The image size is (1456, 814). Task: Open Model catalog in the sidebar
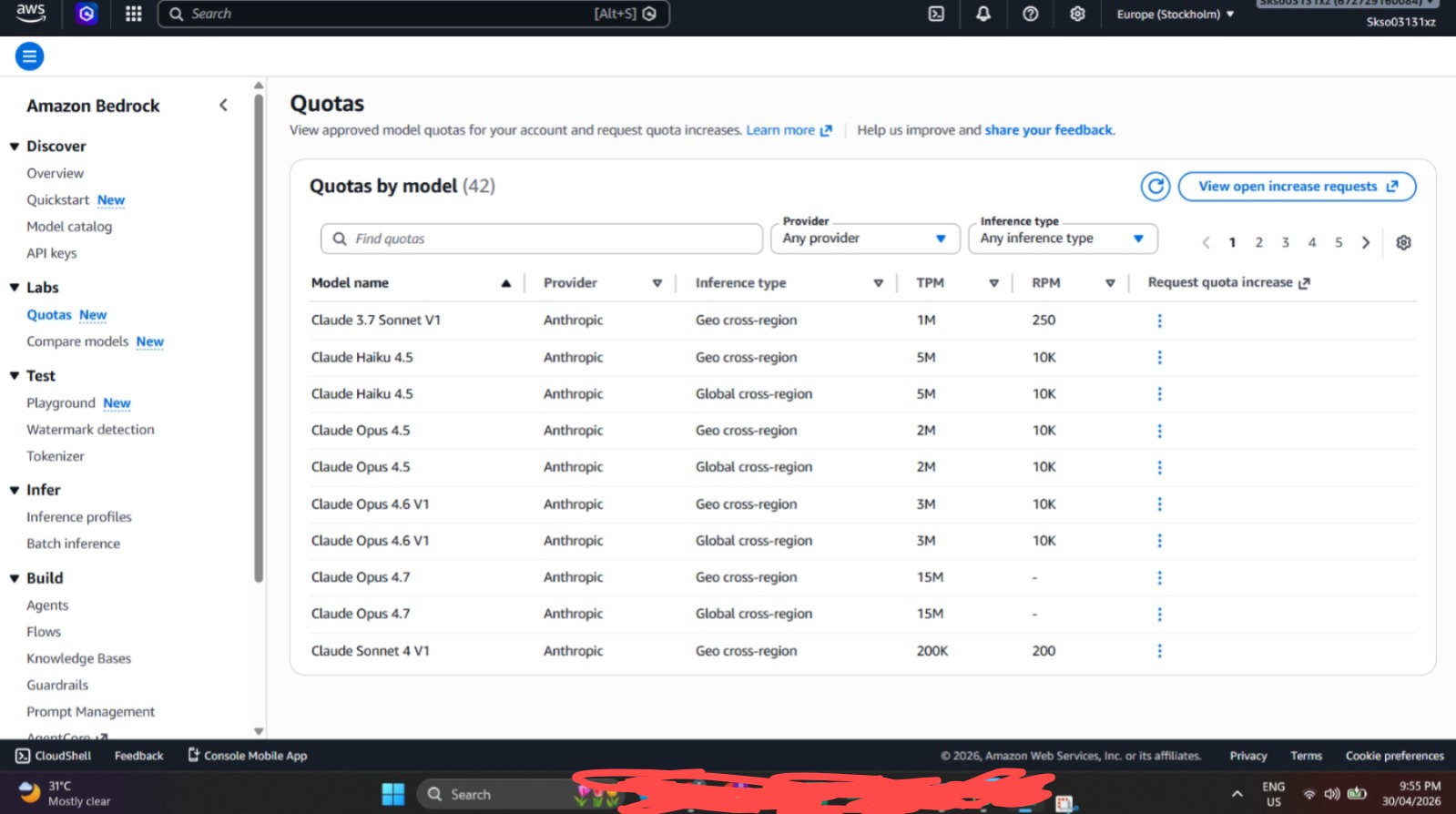(69, 227)
